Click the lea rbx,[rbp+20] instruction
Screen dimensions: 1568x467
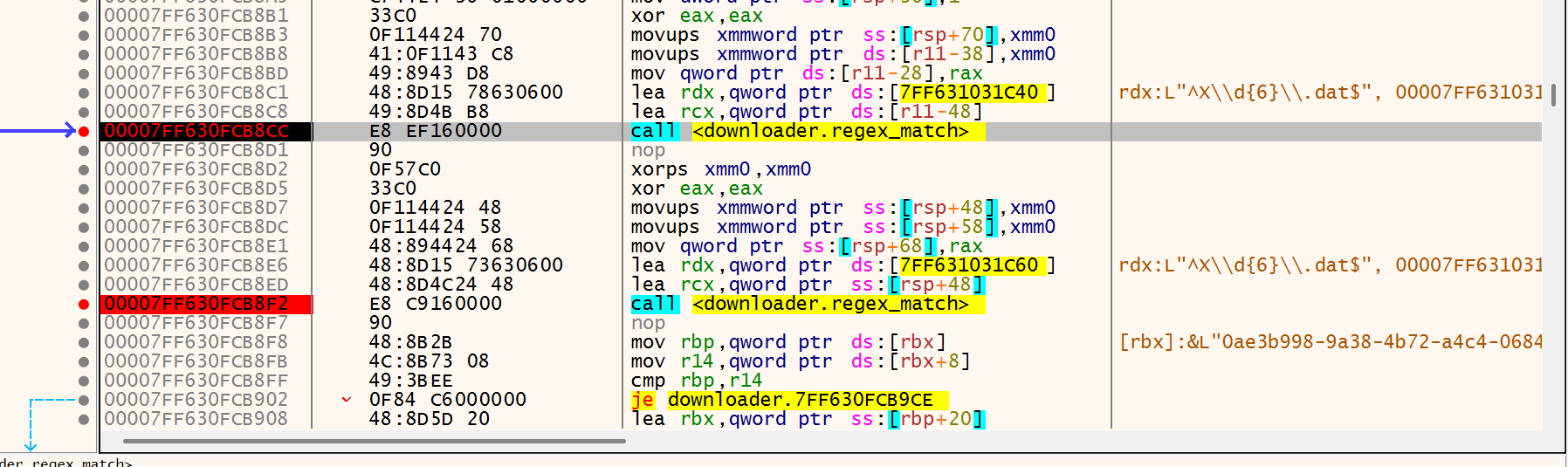(x=808, y=419)
